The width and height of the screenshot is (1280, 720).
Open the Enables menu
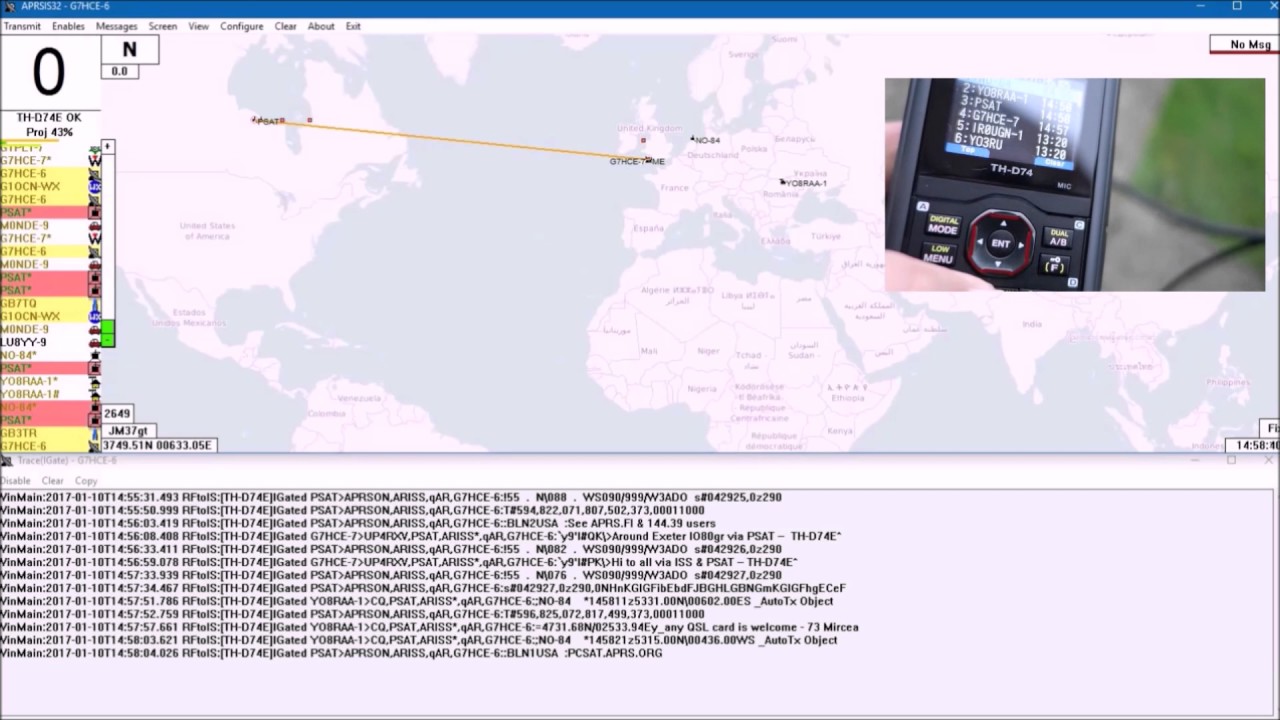(68, 26)
